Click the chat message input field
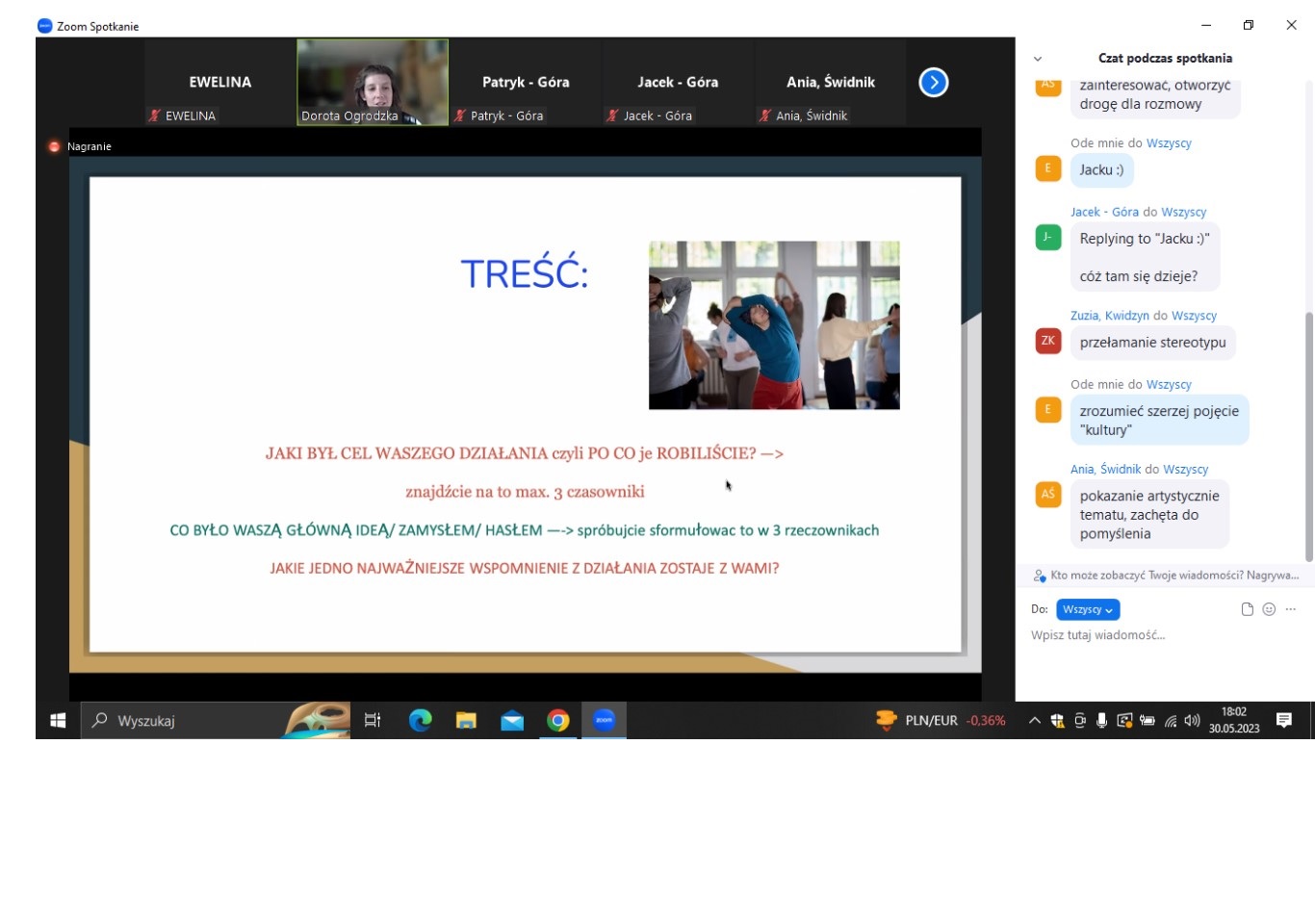This screenshot has height=924, width=1315. point(1155,635)
